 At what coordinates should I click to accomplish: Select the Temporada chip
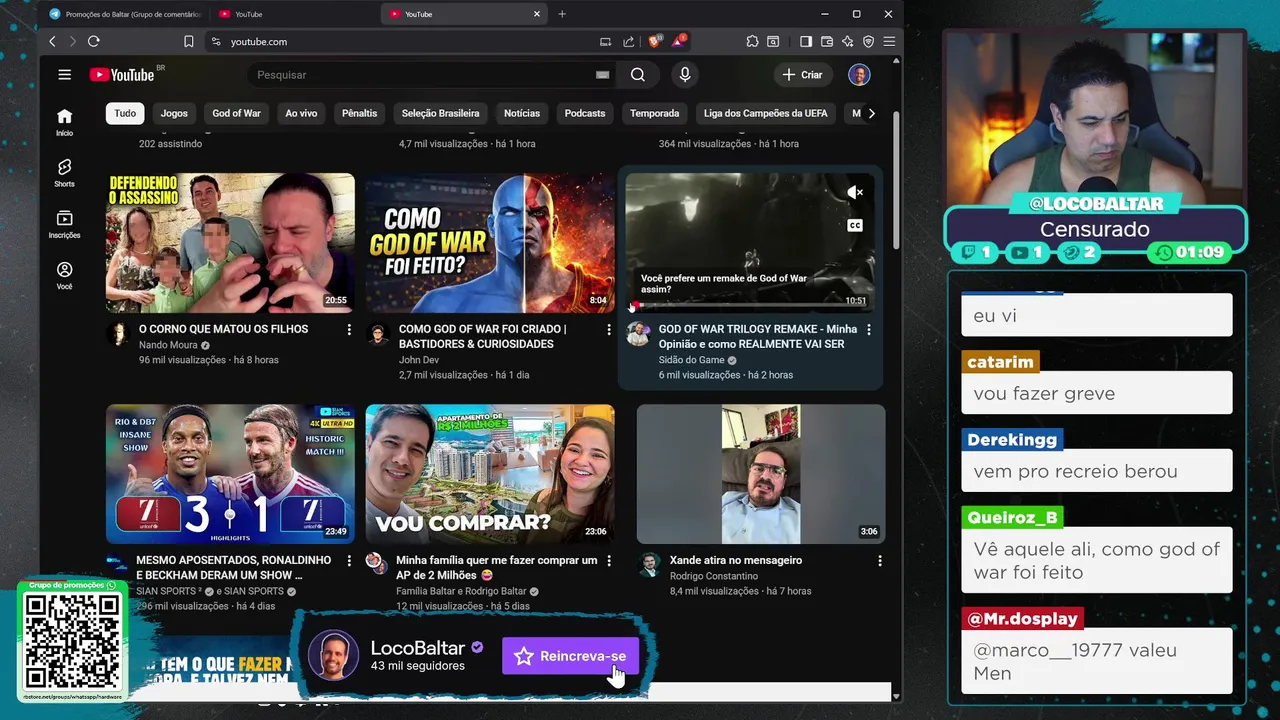click(x=654, y=113)
